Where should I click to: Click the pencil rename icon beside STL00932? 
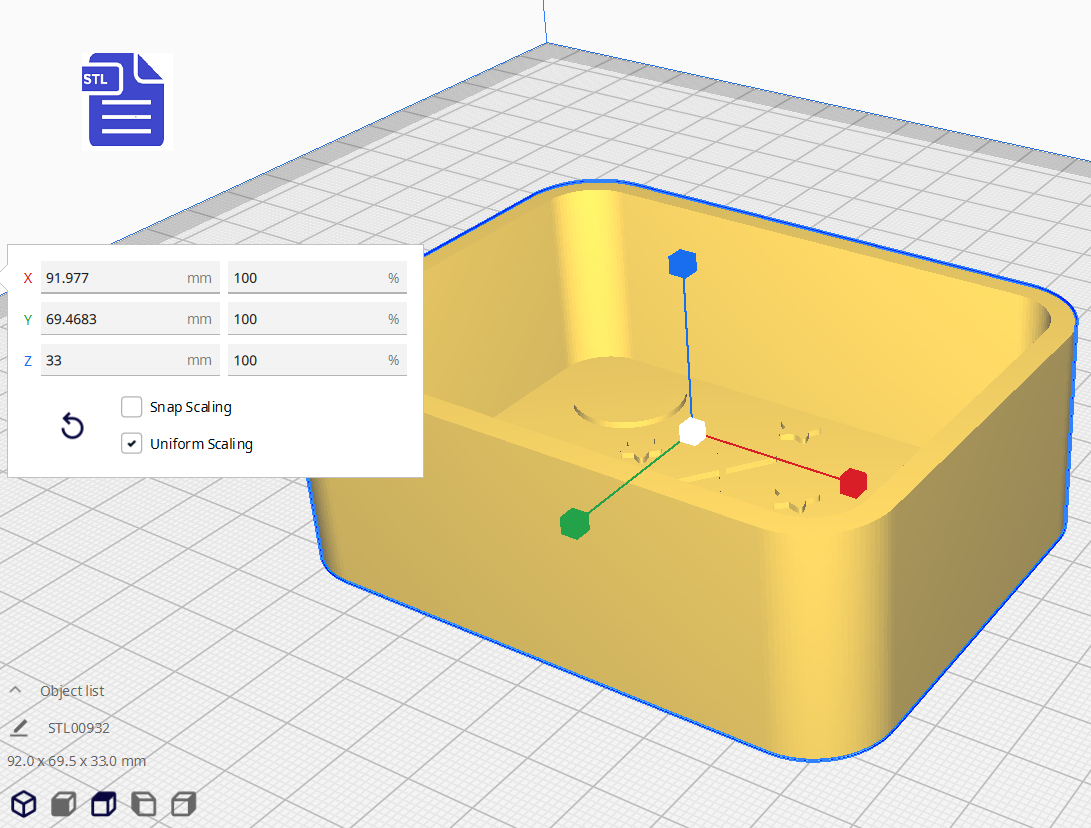19,728
